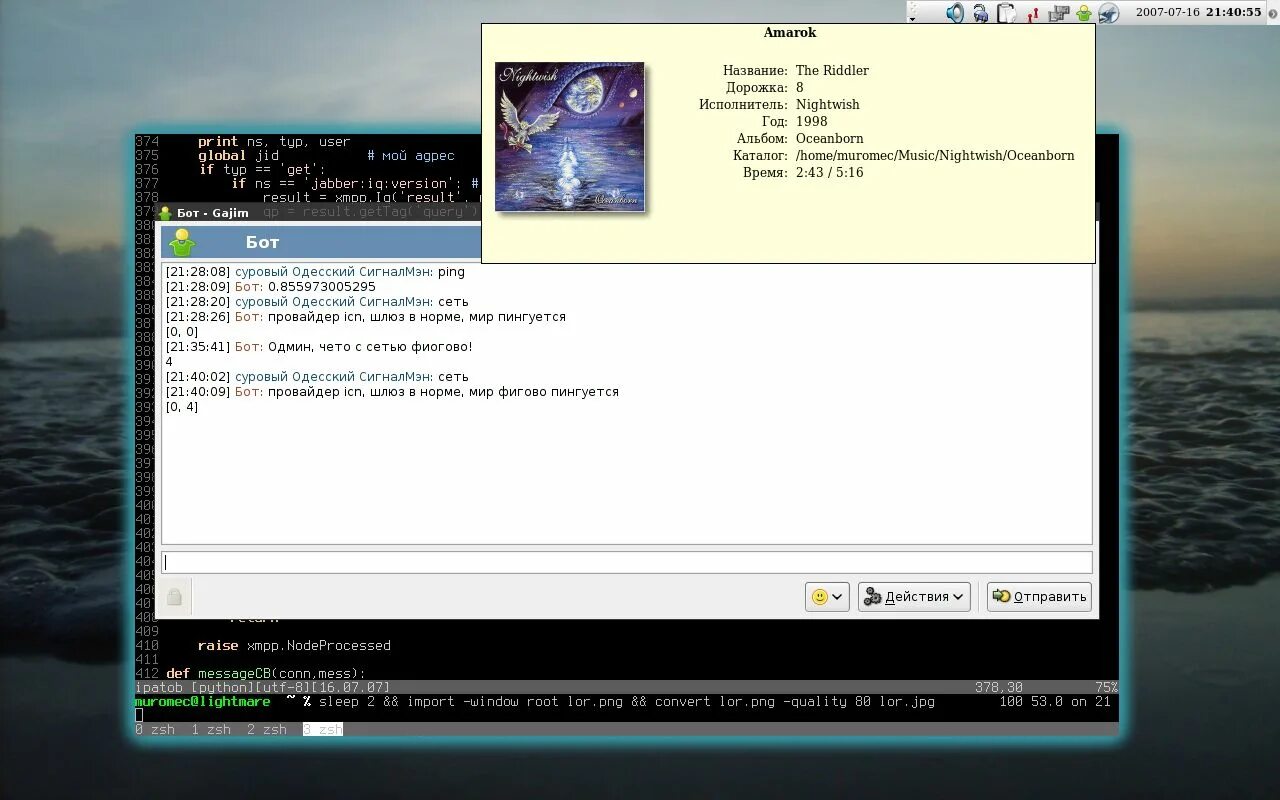The height and width of the screenshot is (800, 1280).
Task: Click 'The Riddler' track title in Amarok
Action: 832,71
